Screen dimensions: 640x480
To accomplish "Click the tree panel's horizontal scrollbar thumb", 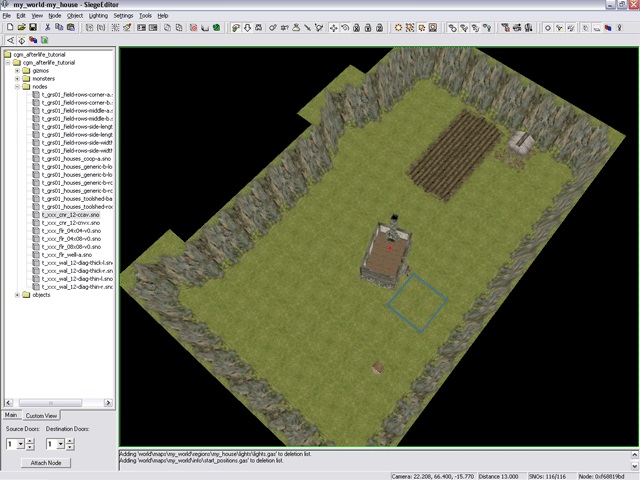I will pos(51,403).
